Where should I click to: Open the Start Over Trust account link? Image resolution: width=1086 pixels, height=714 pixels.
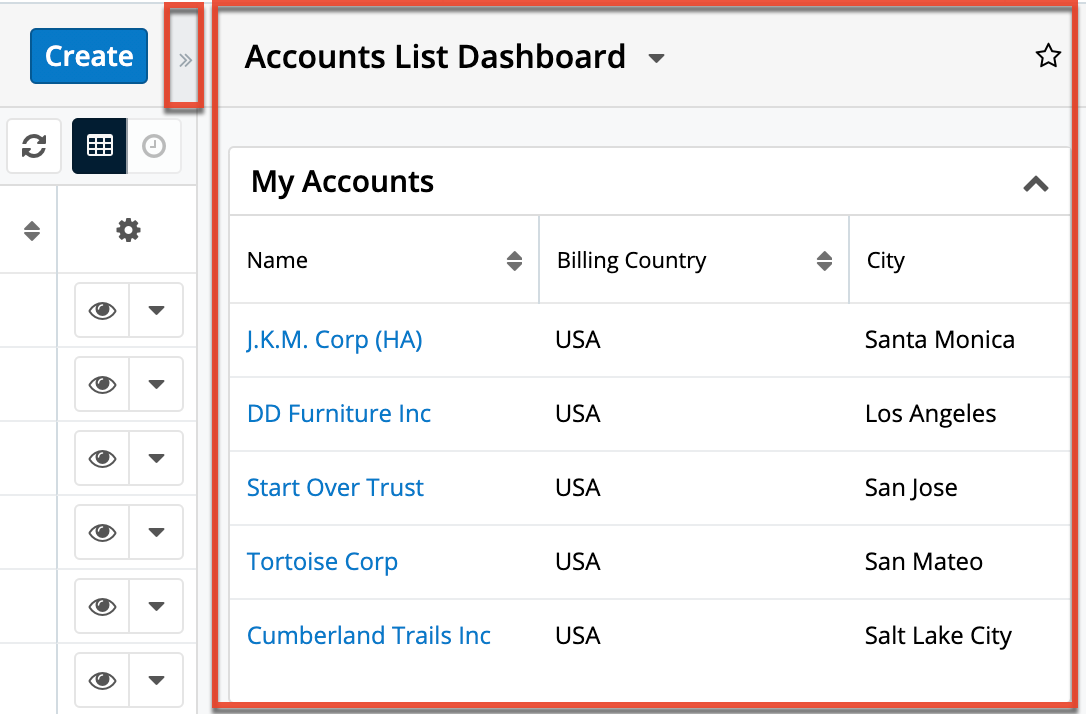[x=335, y=487]
